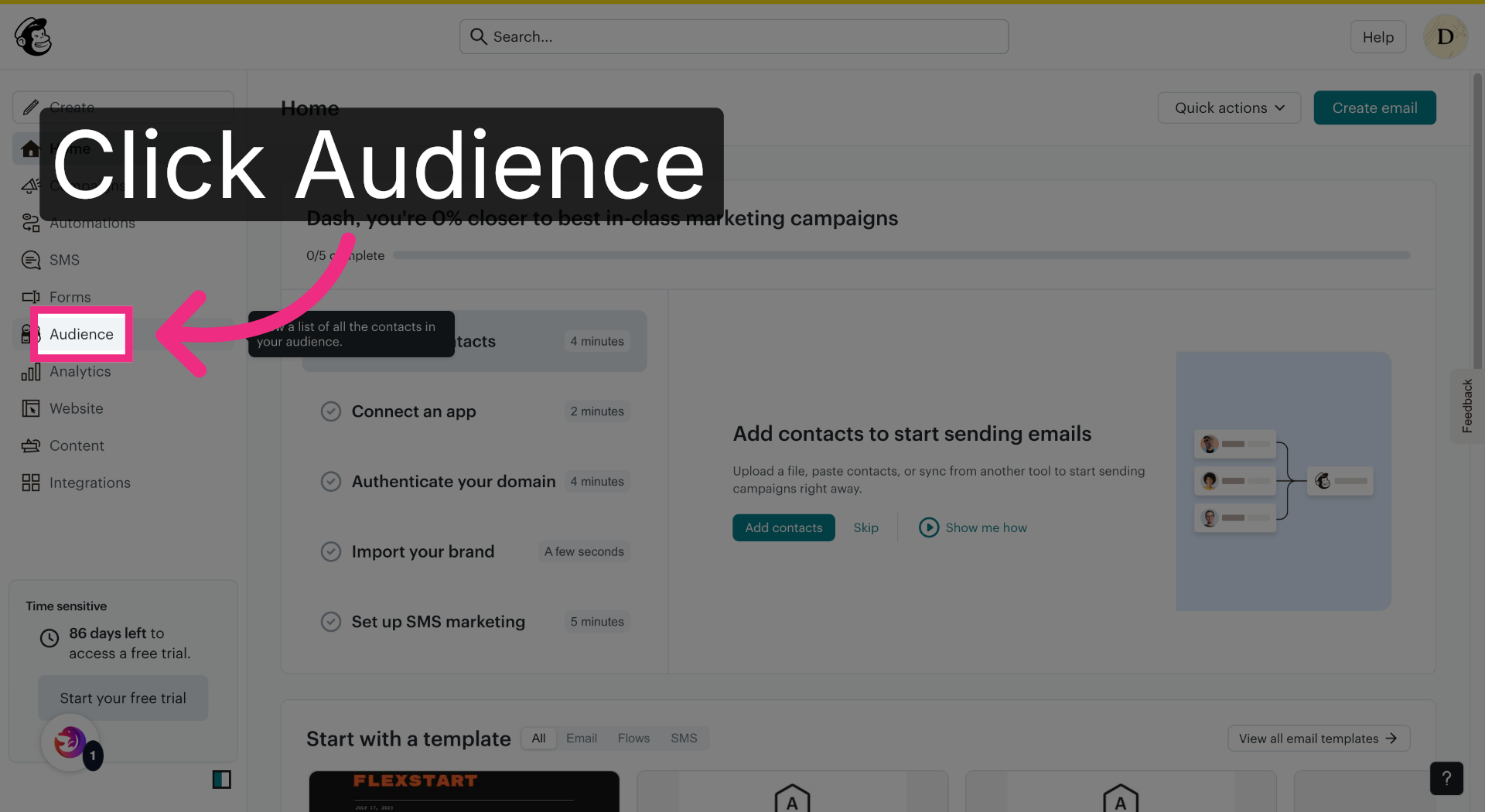Image resolution: width=1485 pixels, height=812 pixels.
Task: Open the notification bubble with badge 1
Action: [71, 742]
